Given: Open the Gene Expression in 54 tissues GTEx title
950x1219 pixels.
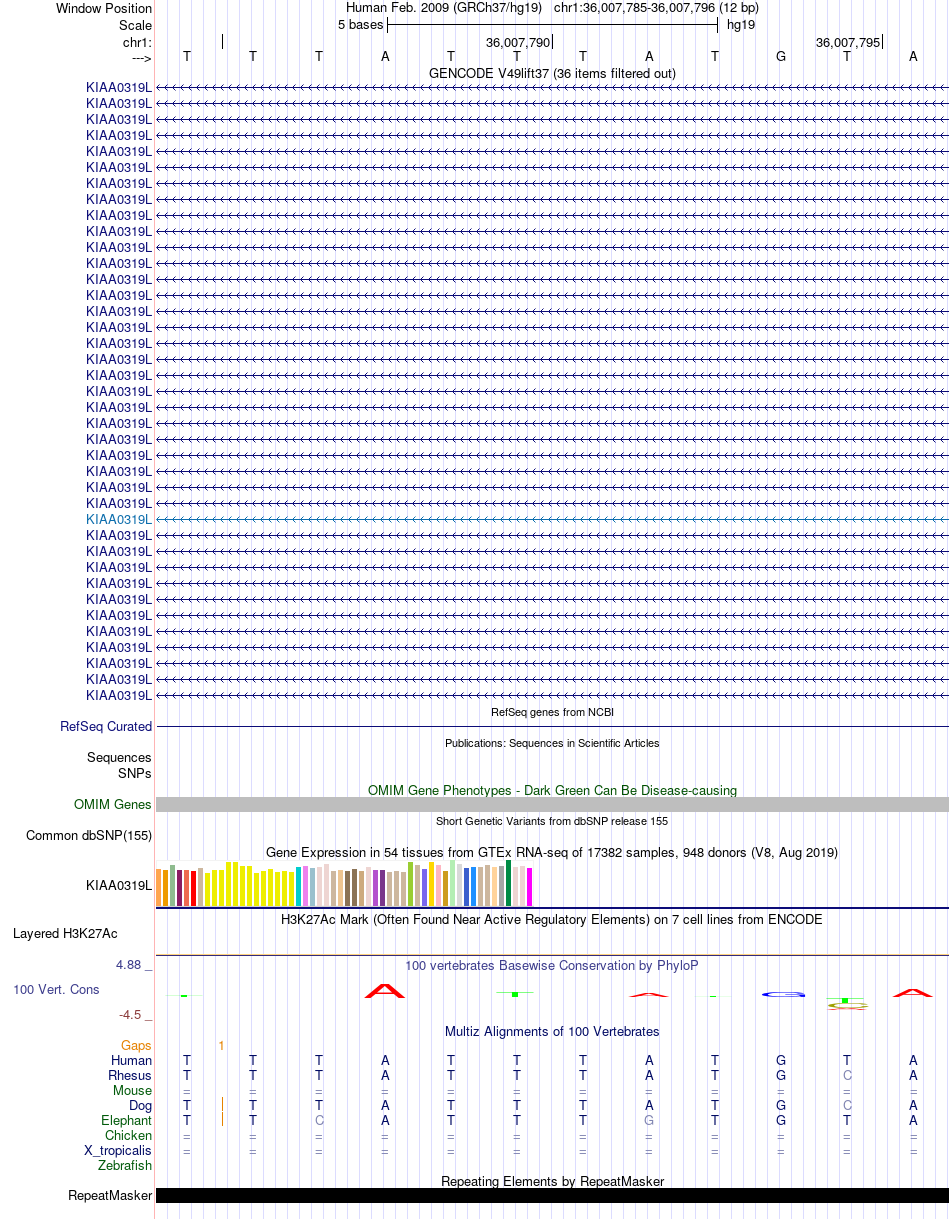Looking at the screenshot, I should point(552,852).
